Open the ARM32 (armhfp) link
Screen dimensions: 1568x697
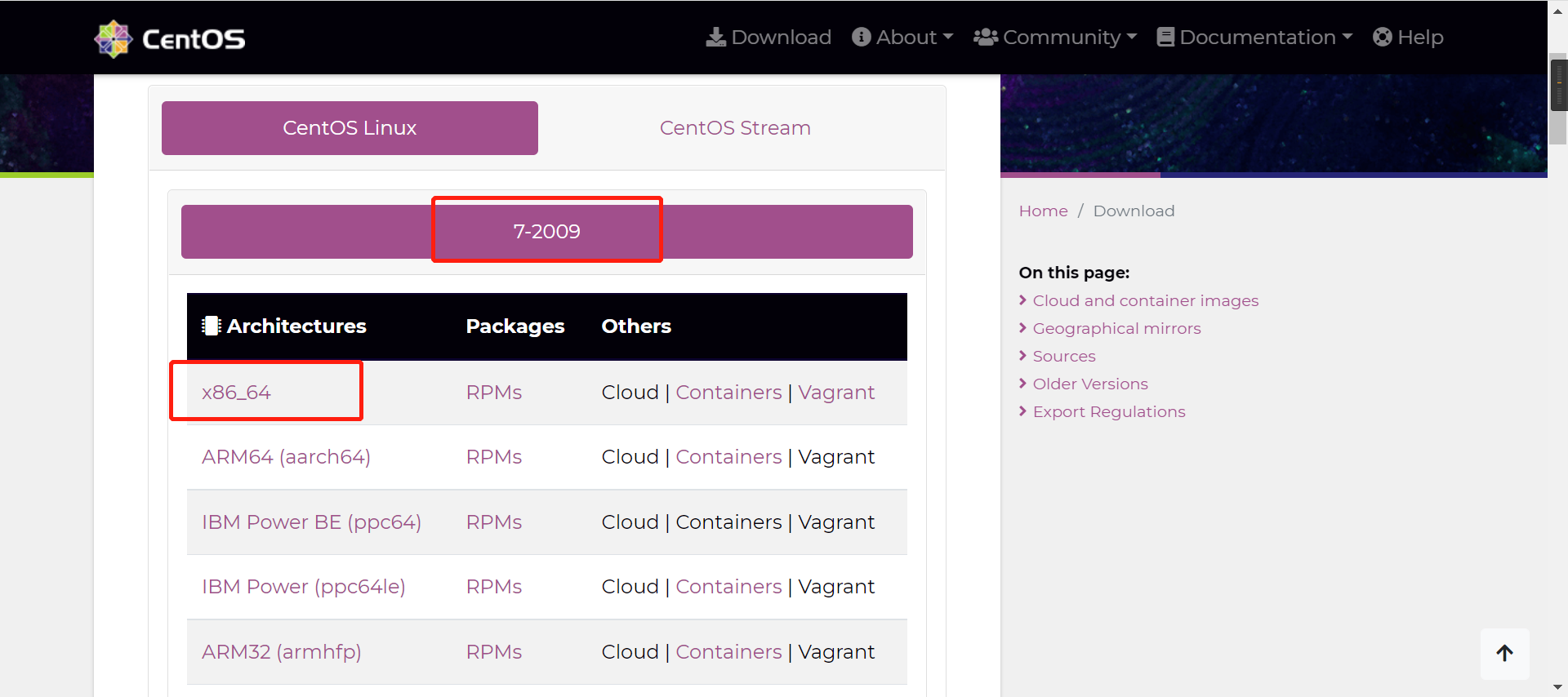pyautogui.click(x=281, y=652)
